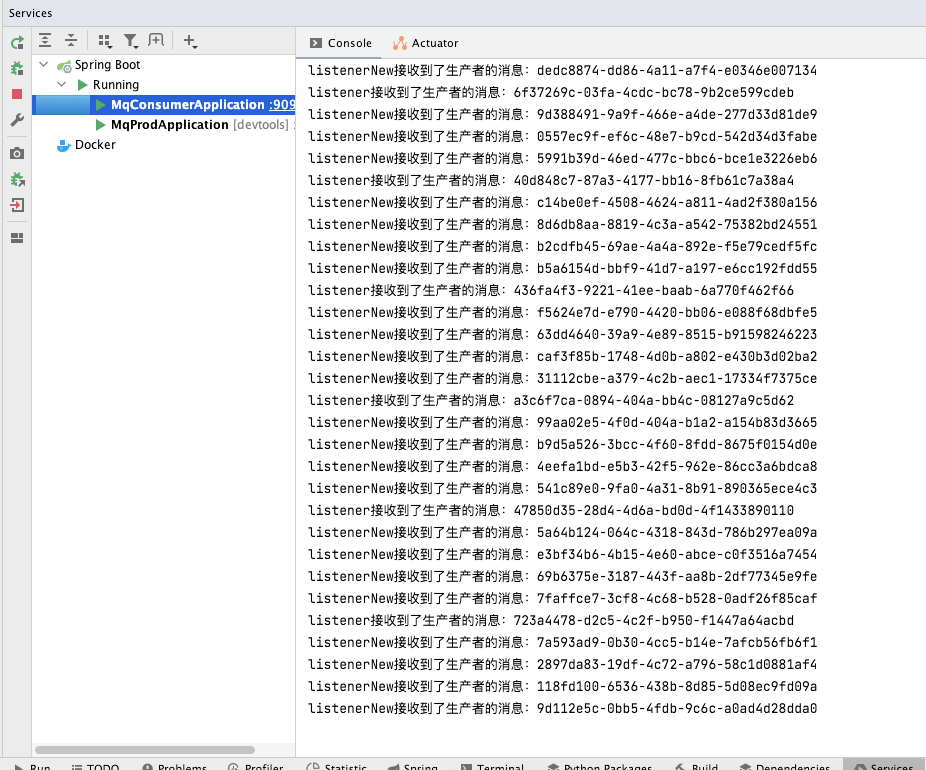Image resolution: width=926 pixels, height=770 pixels.
Task: Click console line with a3c6f7ca message
Action: [551, 400]
